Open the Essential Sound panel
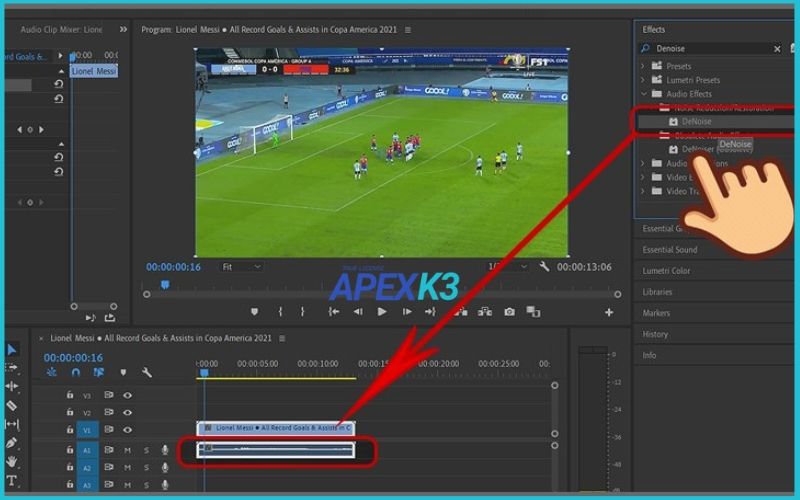This screenshot has height=500, width=800. coord(670,249)
